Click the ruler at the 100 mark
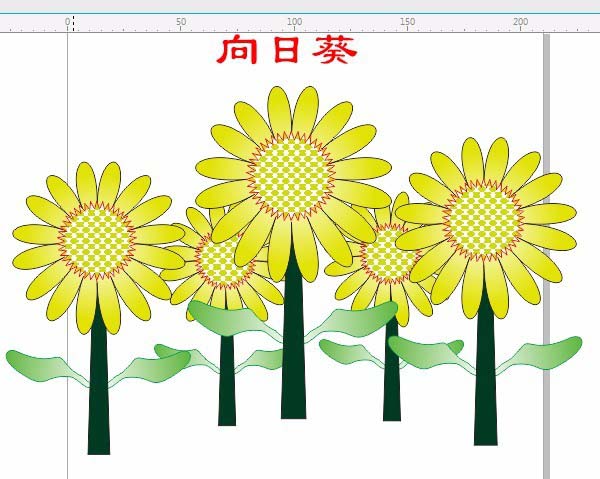The width and height of the screenshot is (600, 479). coord(294,22)
